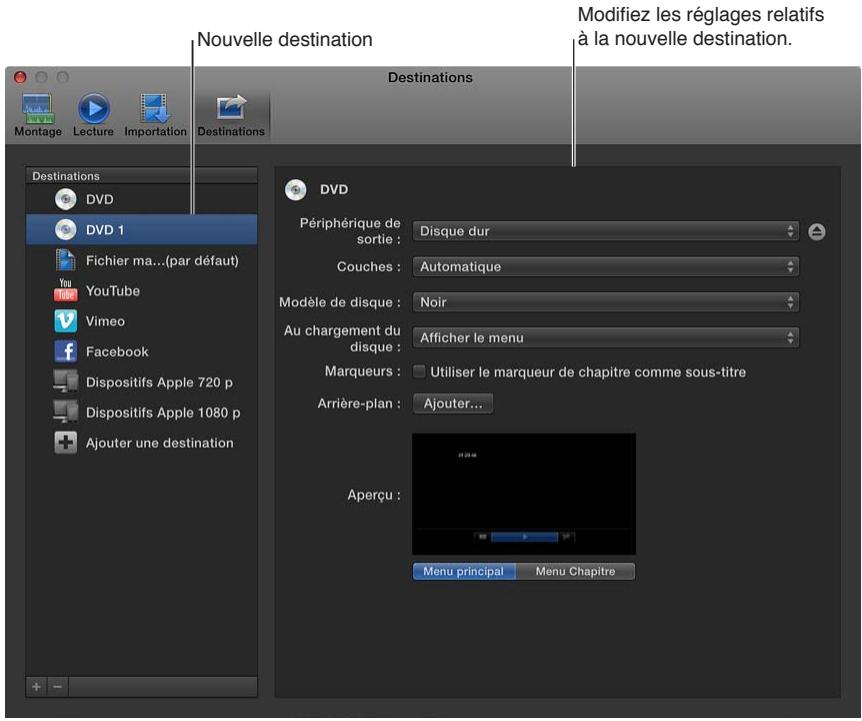Click the Dispositifs Apple 720 p devices icon
Viewport: 862px width, 721px height.
[66, 381]
